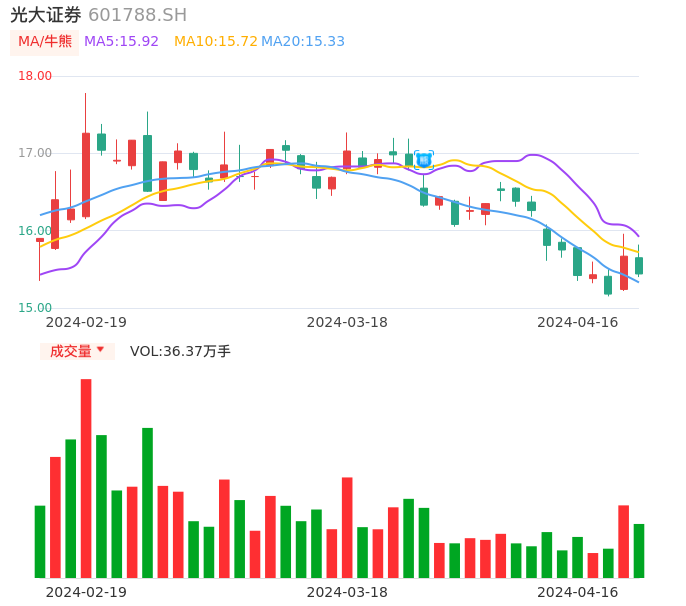
Task: Click the 2024-02-19 date label under price chart
Action: 86,322
